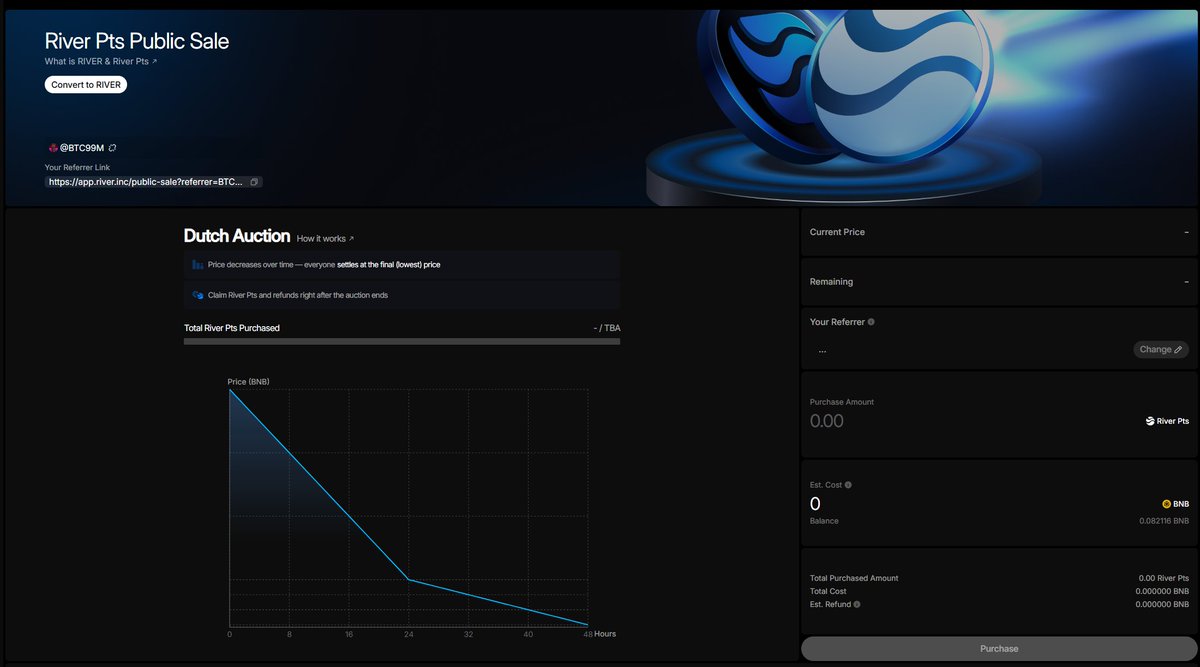This screenshot has width=1200, height=667.
Task: Click the Your Referrer Link label
Action: pyautogui.click(x=78, y=167)
